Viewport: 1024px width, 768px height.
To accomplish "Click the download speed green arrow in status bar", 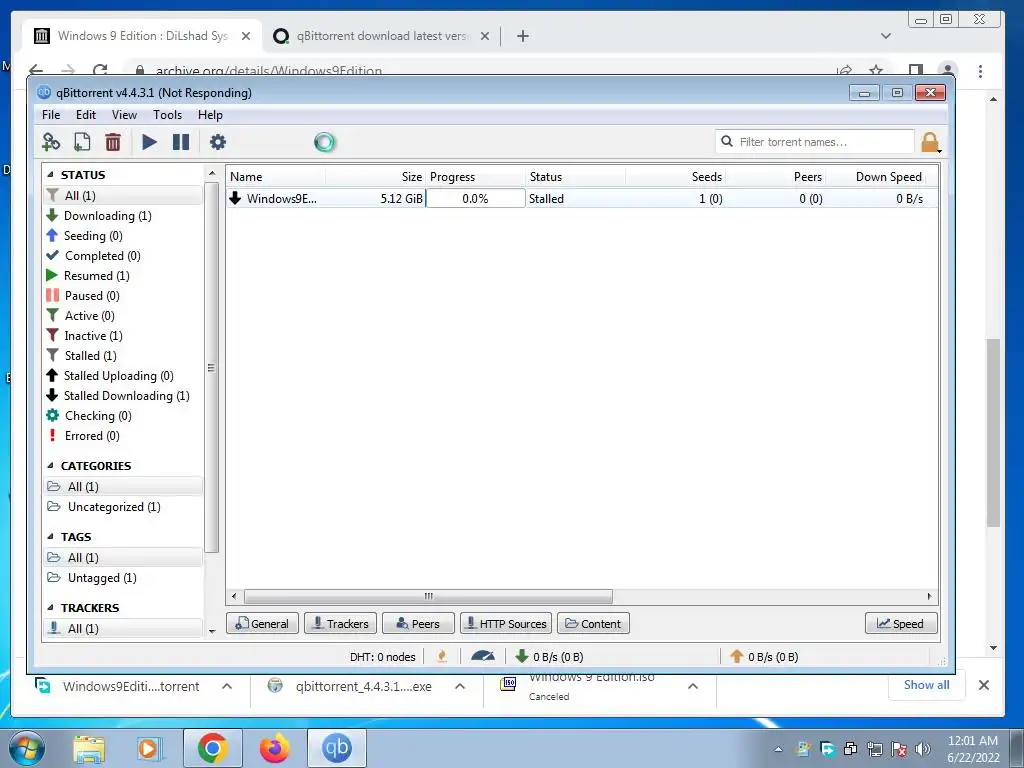I will [x=522, y=656].
